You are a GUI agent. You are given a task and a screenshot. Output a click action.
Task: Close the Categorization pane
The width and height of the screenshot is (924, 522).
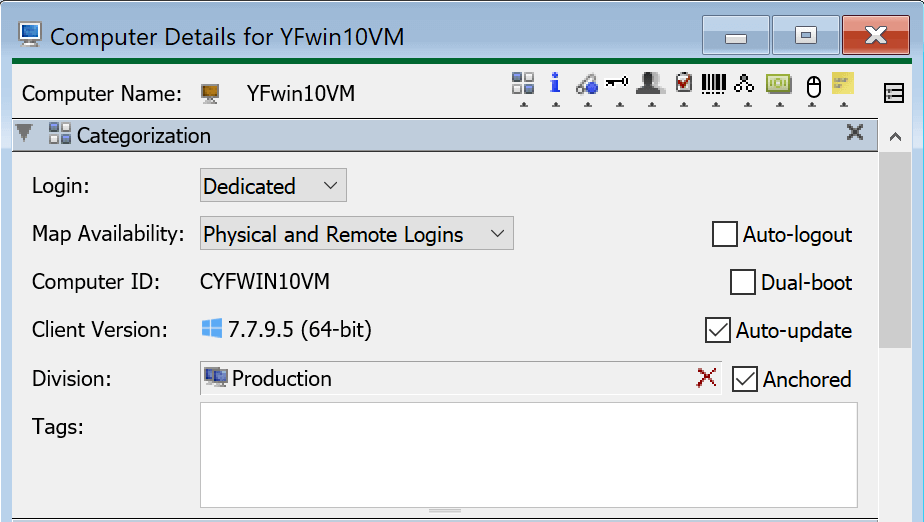click(855, 133)
